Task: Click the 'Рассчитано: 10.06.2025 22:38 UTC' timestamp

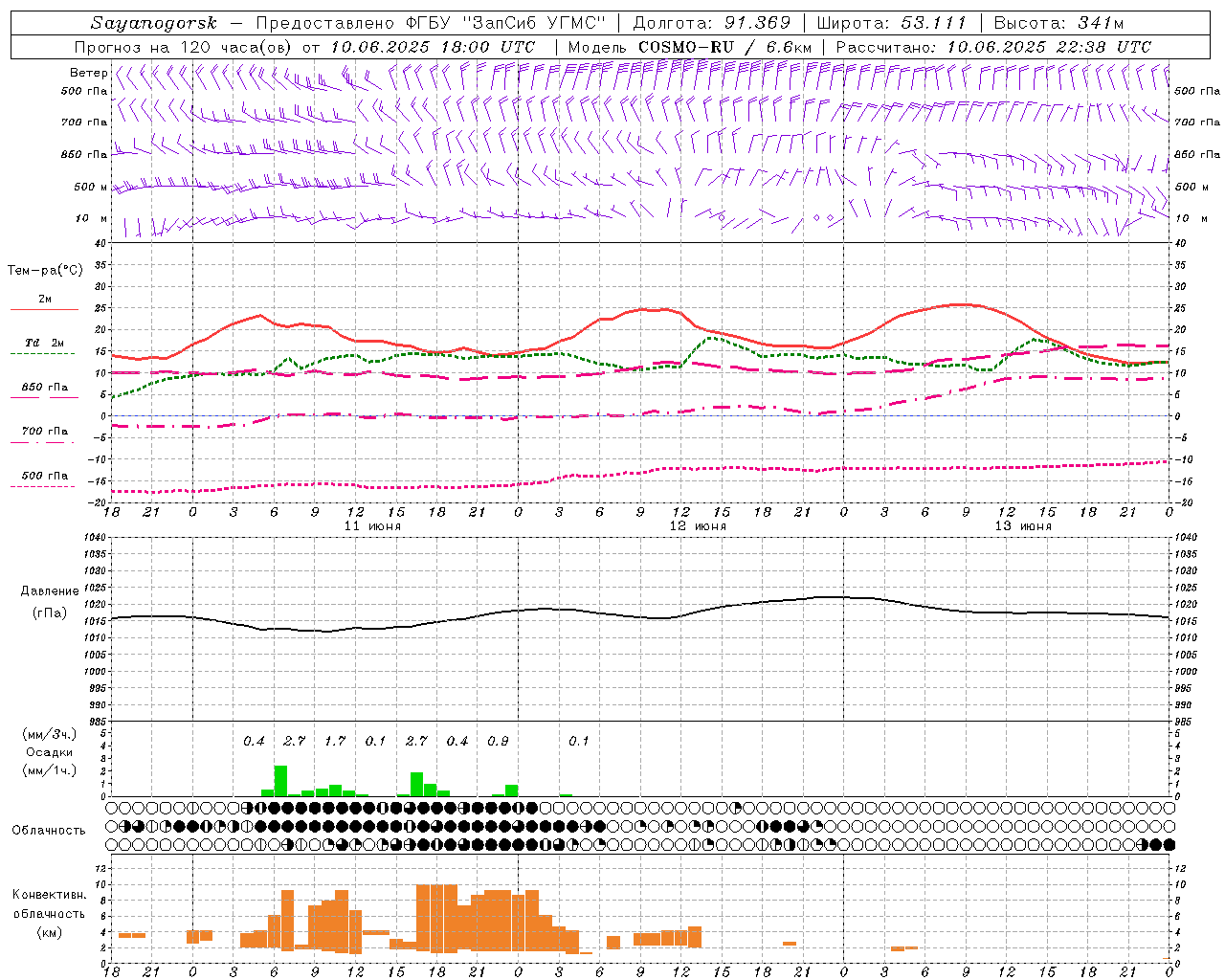Action: click(x=993, y=46)
